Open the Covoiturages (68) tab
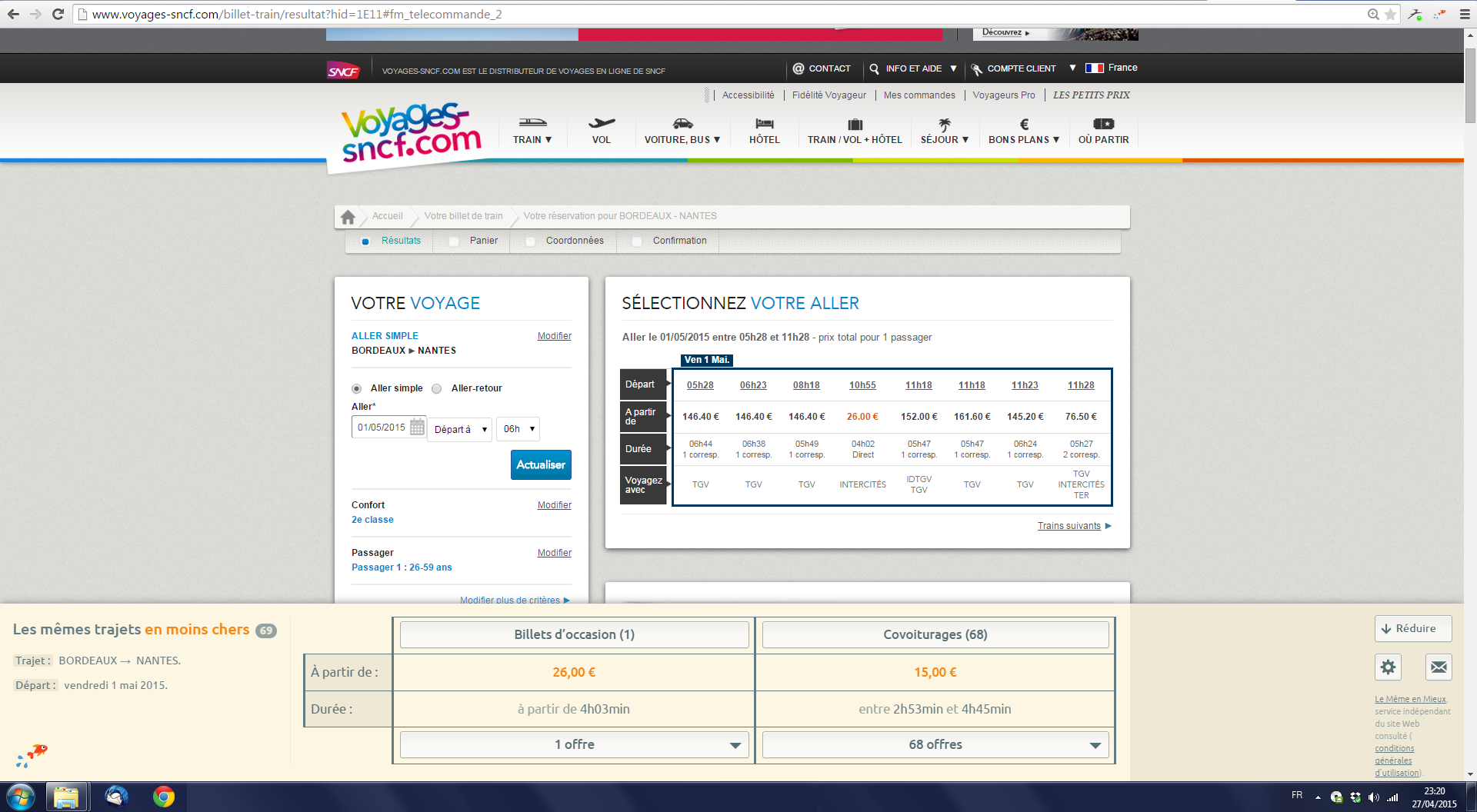The width and height of the screenshot is (1477, 812). (935, 634)
